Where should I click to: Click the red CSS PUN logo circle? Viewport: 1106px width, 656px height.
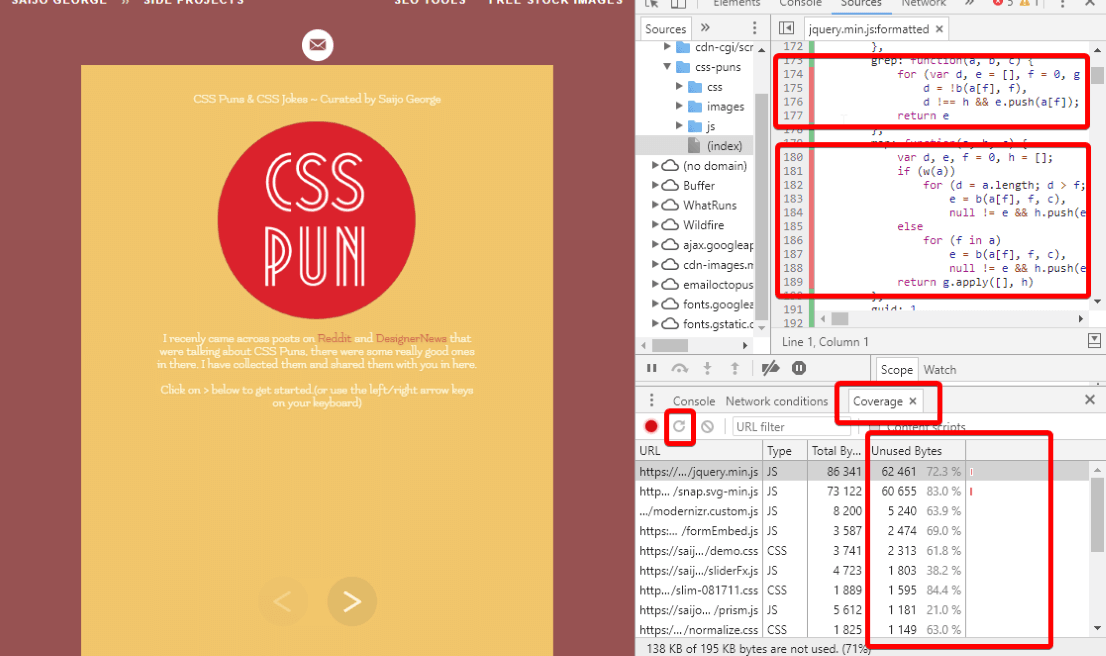point(316,220)
